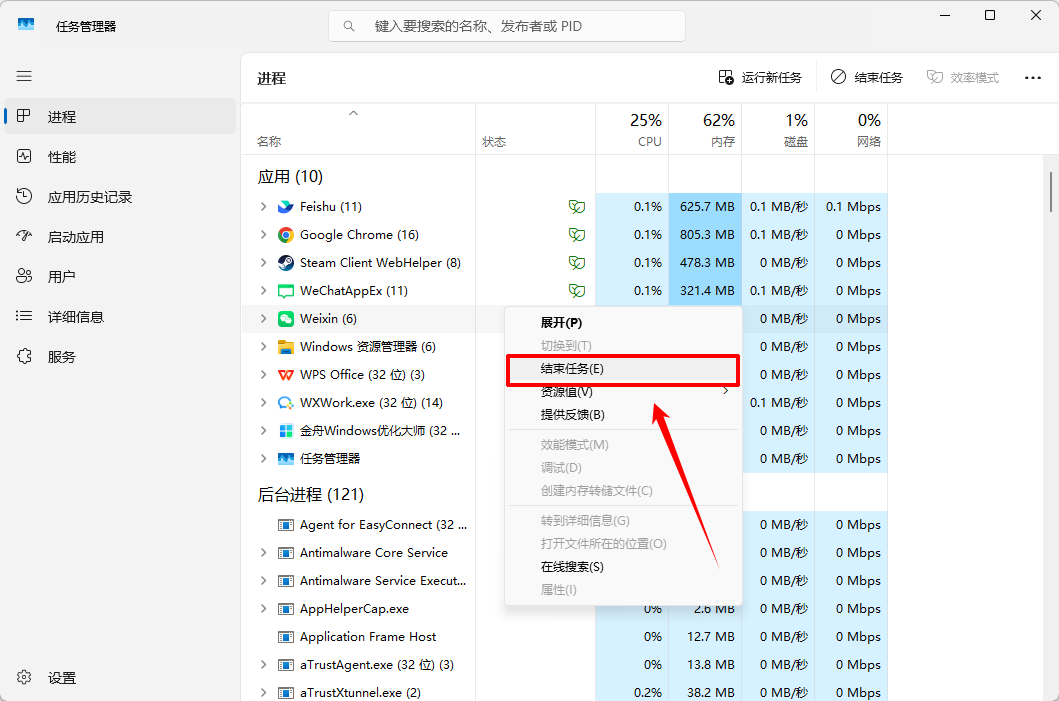Click efficiency leaf icon for WeChatAppEx
The width and height of the screenshot is (1059, 701).
[577, 290]
